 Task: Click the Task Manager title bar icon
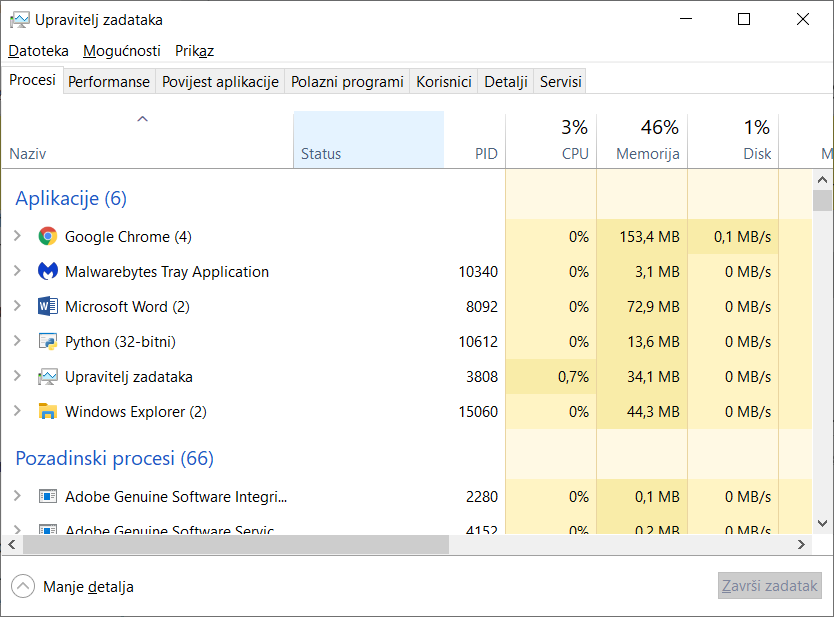tap(19, 20)
